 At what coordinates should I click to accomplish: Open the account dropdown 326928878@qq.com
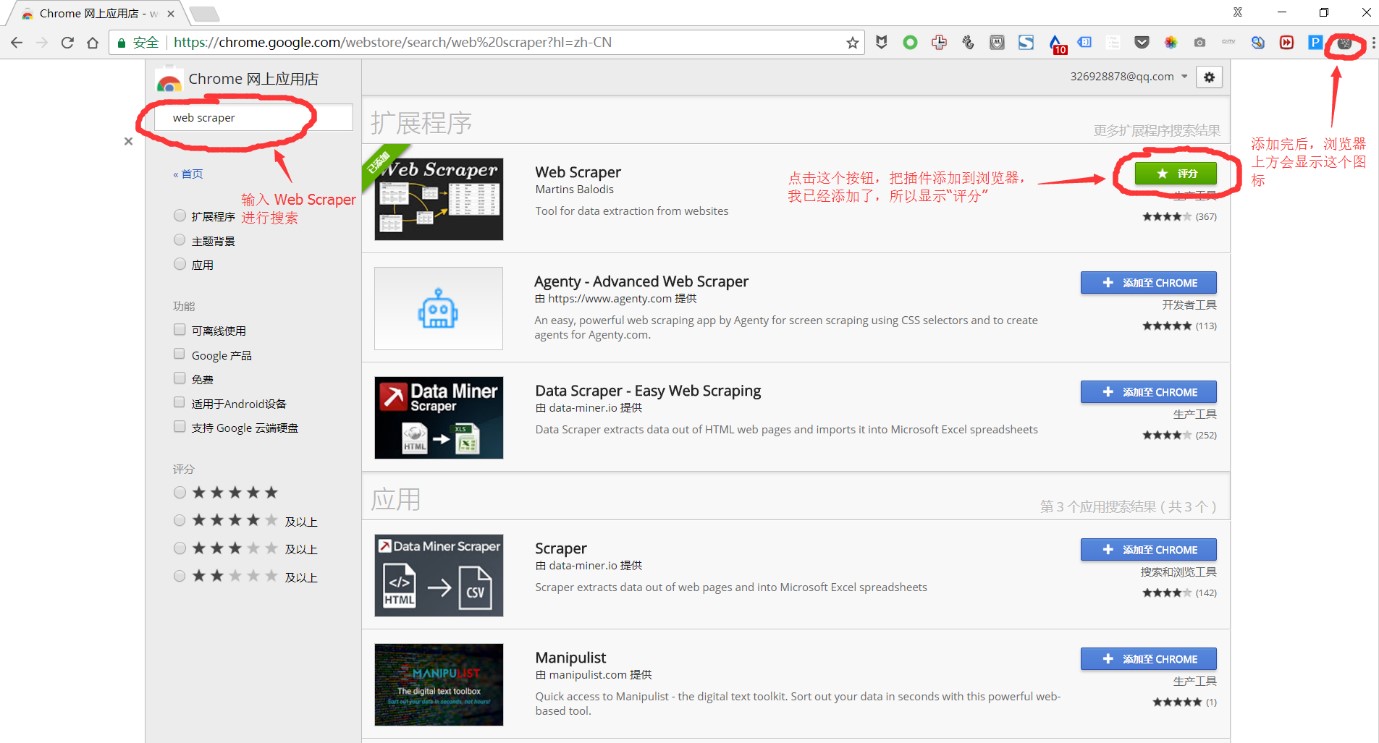pyautogui.click(x=1129, y=77)
